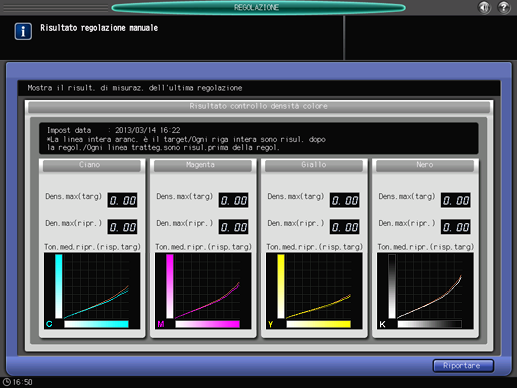Click Ciano Den.max(ripr.) value field
517x388 pixels.
(122, 227)
